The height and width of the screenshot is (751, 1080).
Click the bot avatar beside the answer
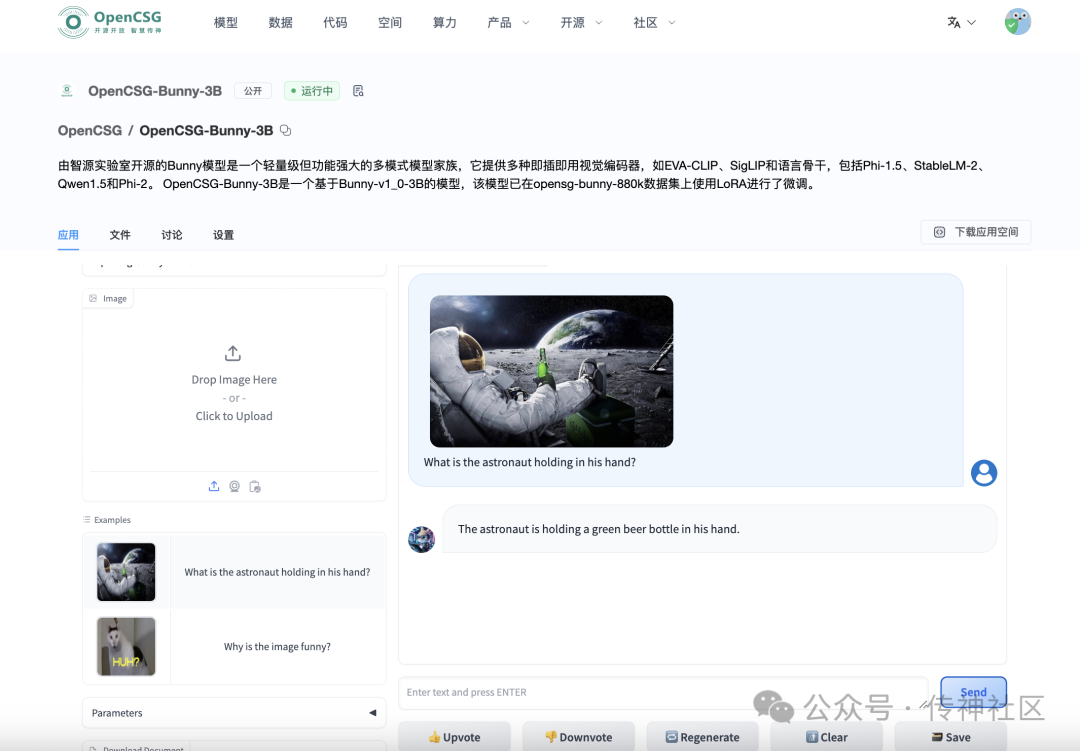click(x=422, y=539)
